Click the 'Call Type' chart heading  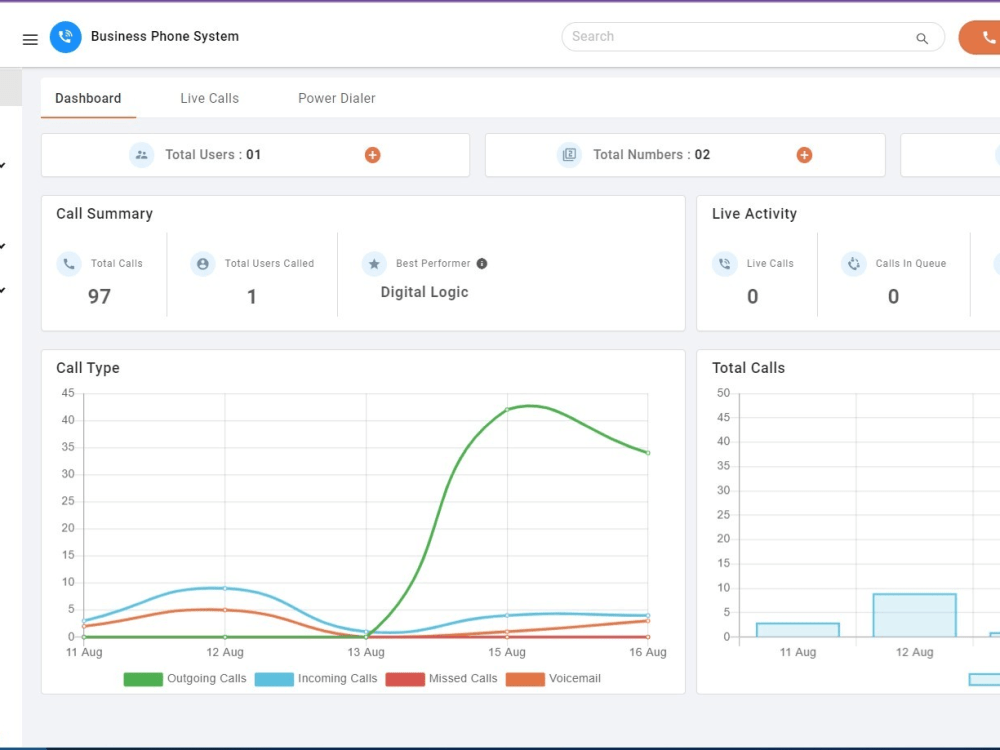coord(88,368)
